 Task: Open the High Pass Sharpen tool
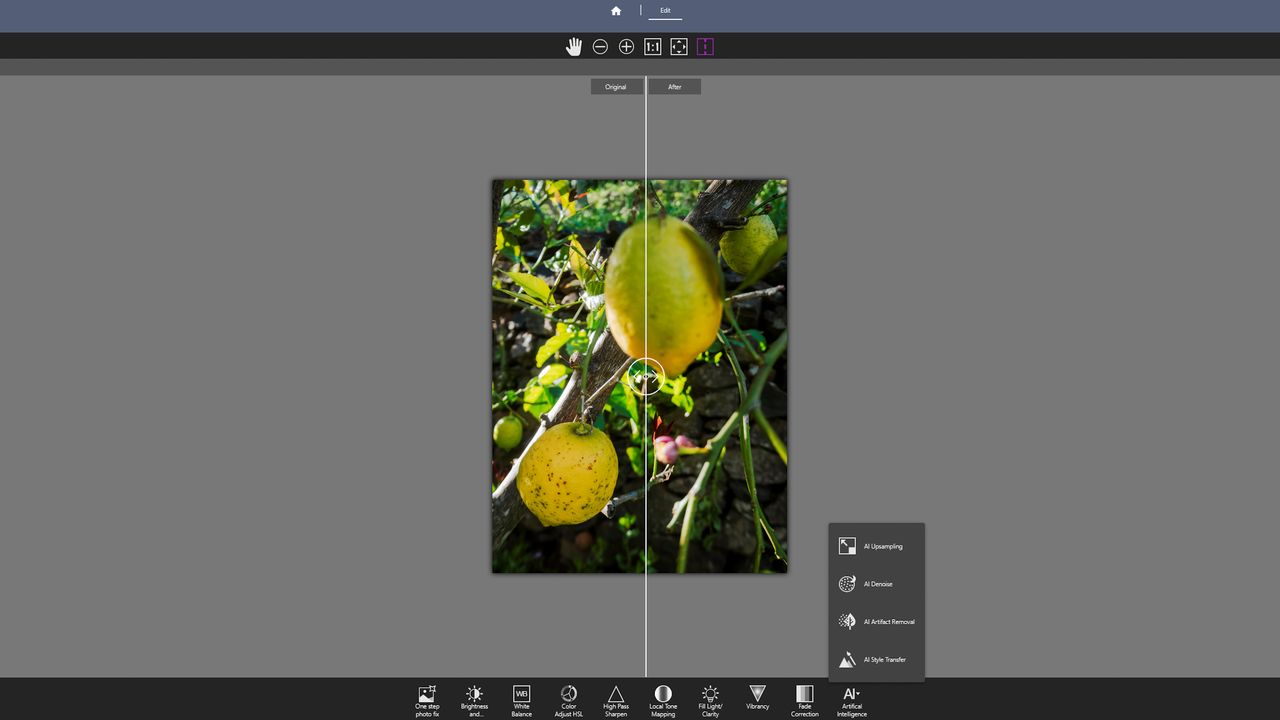coord(616,700)
